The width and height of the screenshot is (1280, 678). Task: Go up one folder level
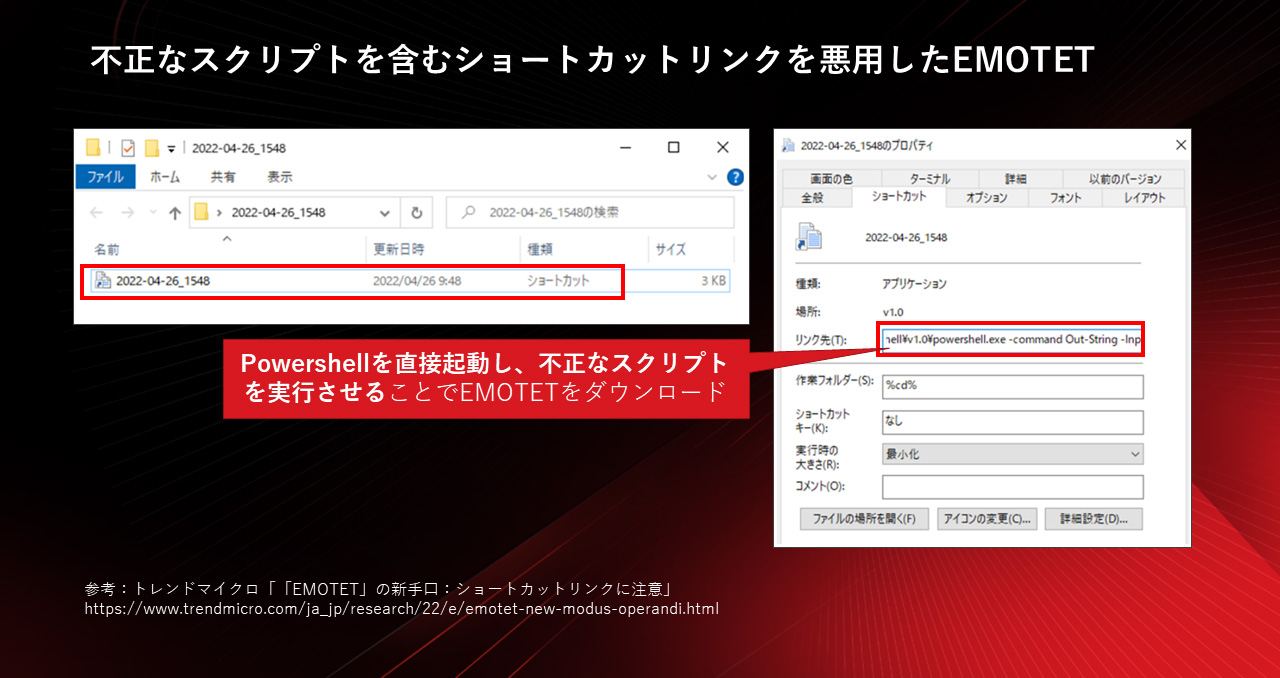point(175,212)
